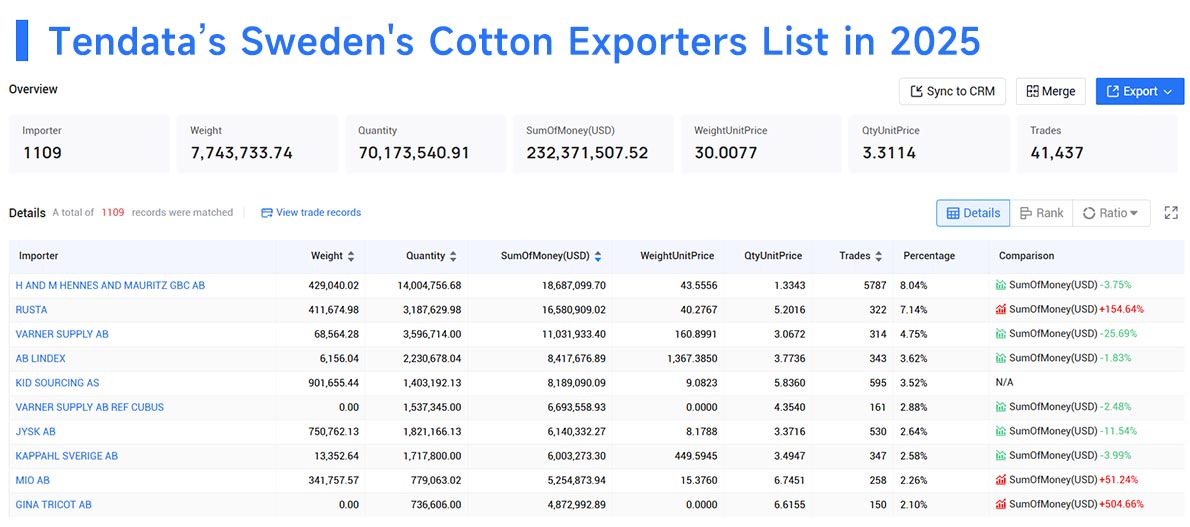The width and height of the screenshot is (1190, 527).
Task: Click the comparison chart icon in JYSK AB row
Action: pyautogui.click(x=1001, y=431)
